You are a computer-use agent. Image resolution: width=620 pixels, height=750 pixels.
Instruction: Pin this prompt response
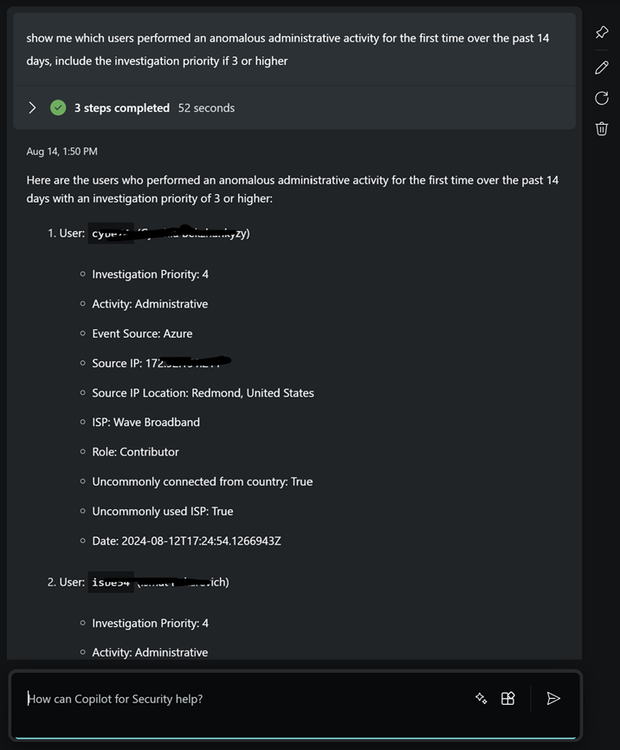click(x=601, y=33)
